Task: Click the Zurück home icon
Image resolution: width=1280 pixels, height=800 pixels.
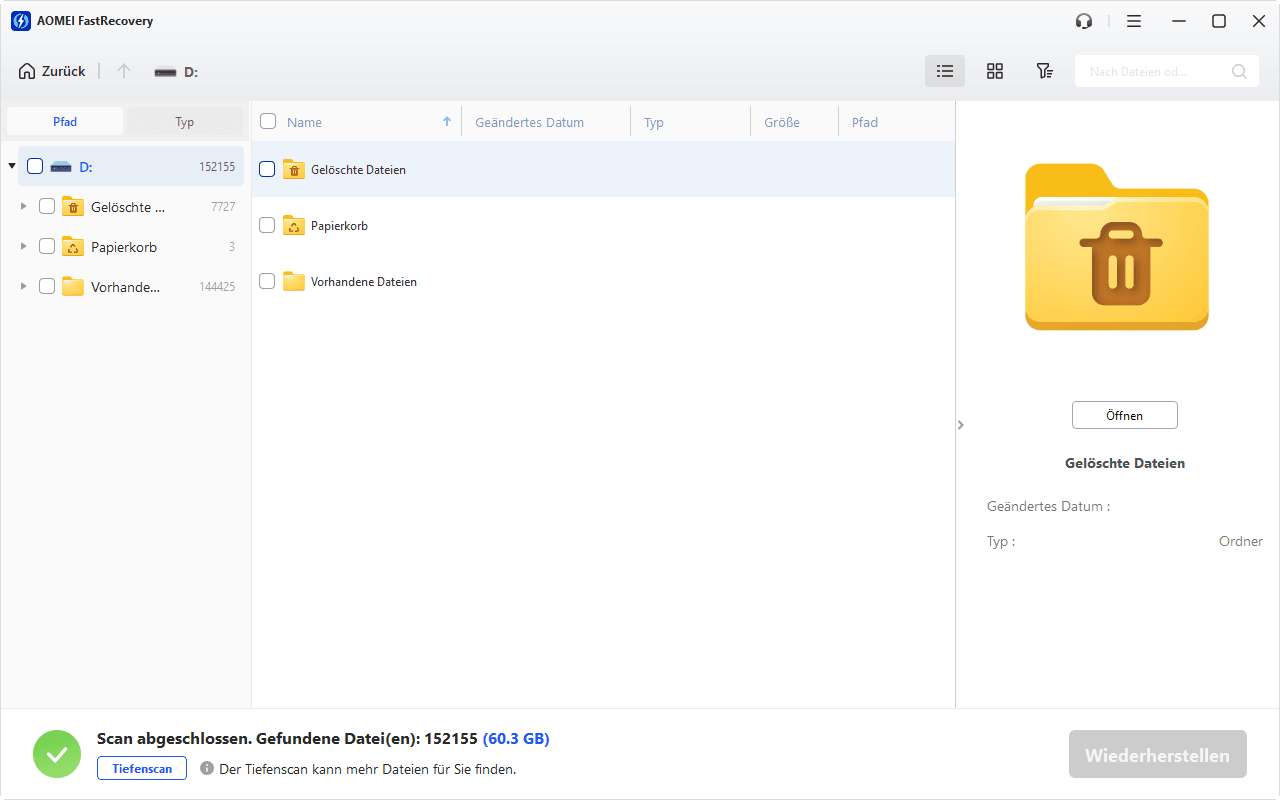Action: 27,71
